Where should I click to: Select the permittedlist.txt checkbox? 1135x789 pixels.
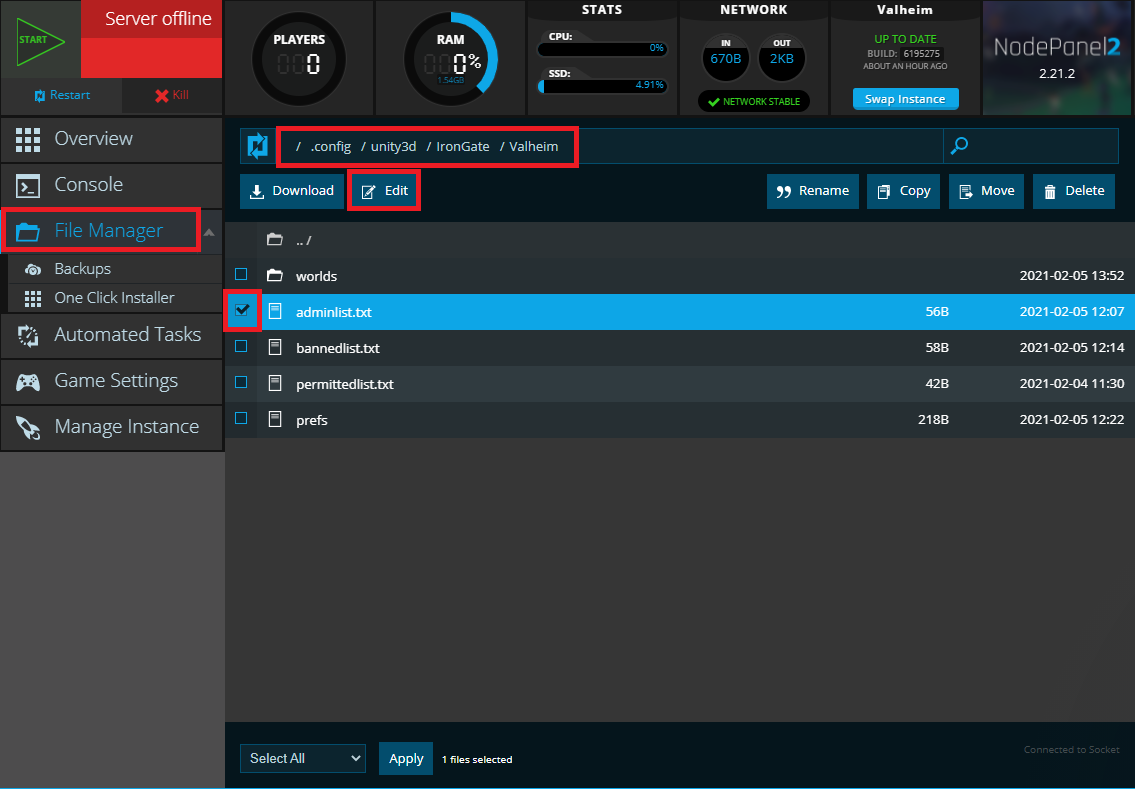pos(241,383)
